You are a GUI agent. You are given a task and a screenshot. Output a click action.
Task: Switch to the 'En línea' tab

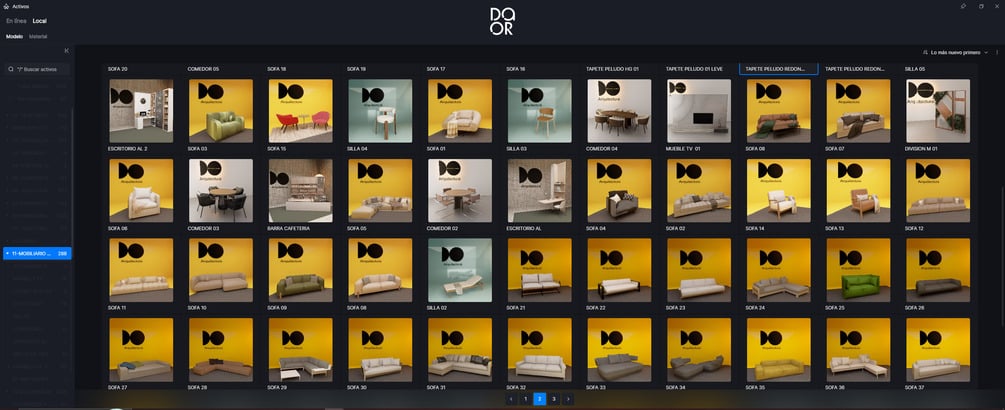(x=16, y=21)
